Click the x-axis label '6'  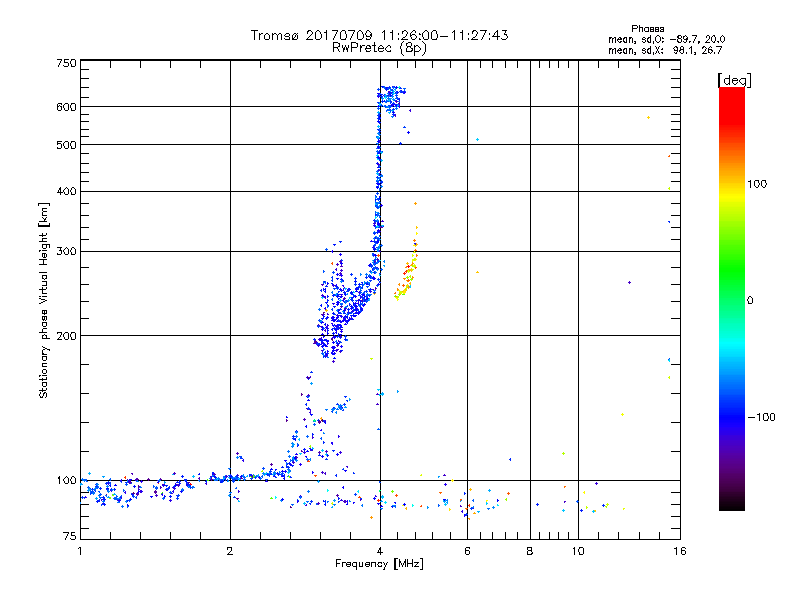[467, 551]
